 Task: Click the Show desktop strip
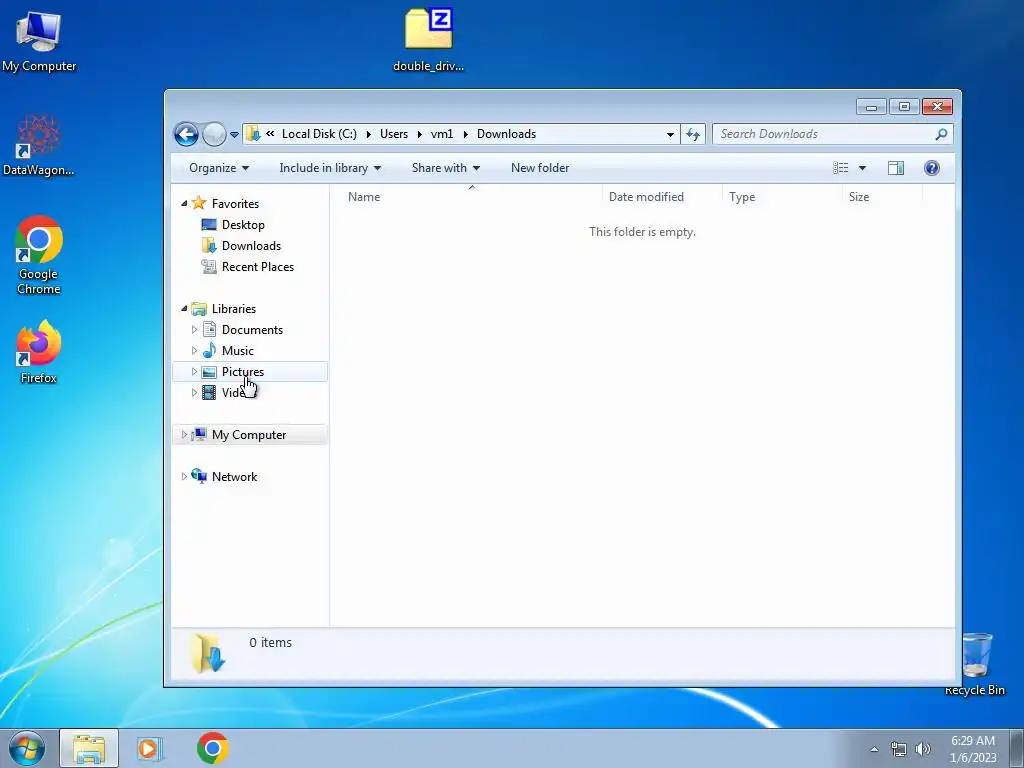pyautogui.click(x=1017, y=749)
